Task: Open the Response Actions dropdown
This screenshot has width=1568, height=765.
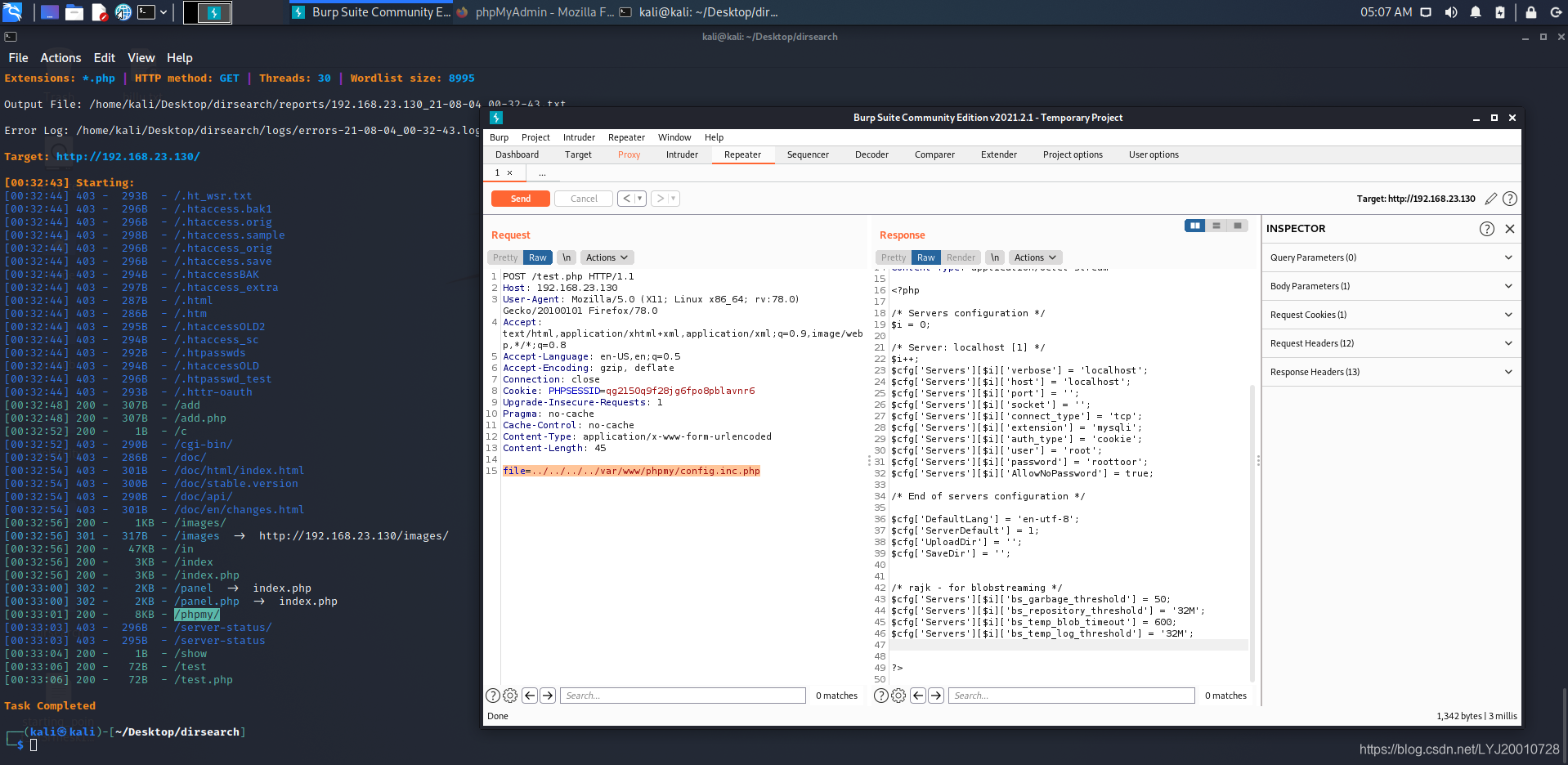Action: [1035, 257]
